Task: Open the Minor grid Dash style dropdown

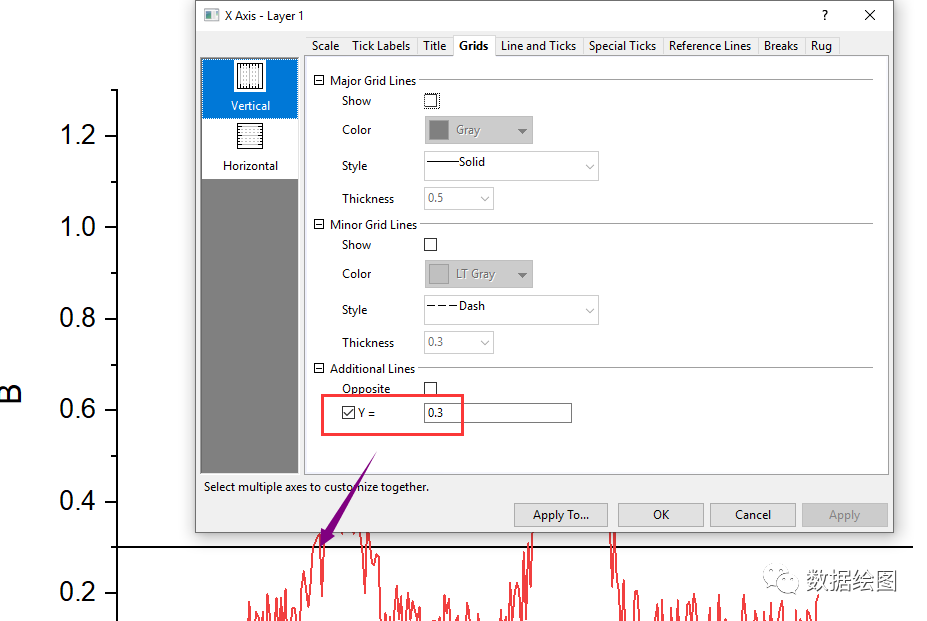Action: pyautogui.click(x=511, y=310)
